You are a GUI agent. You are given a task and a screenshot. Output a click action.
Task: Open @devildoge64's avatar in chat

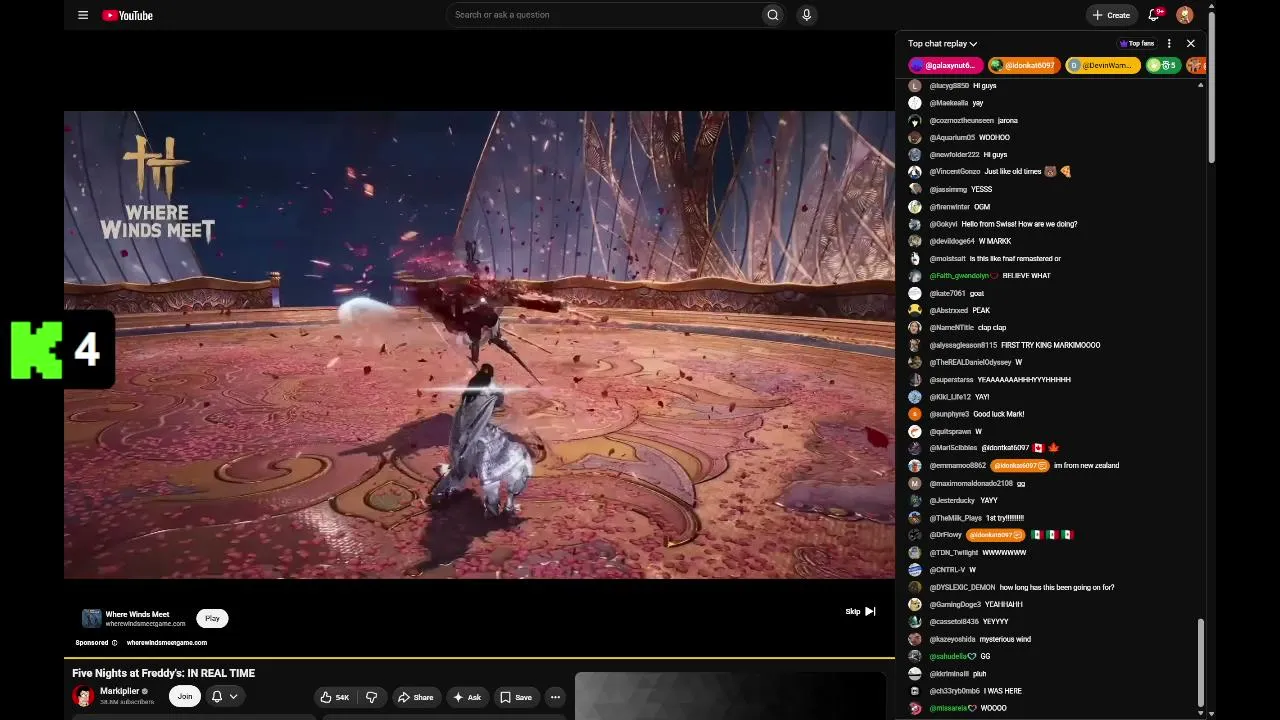tap(914, 241)
